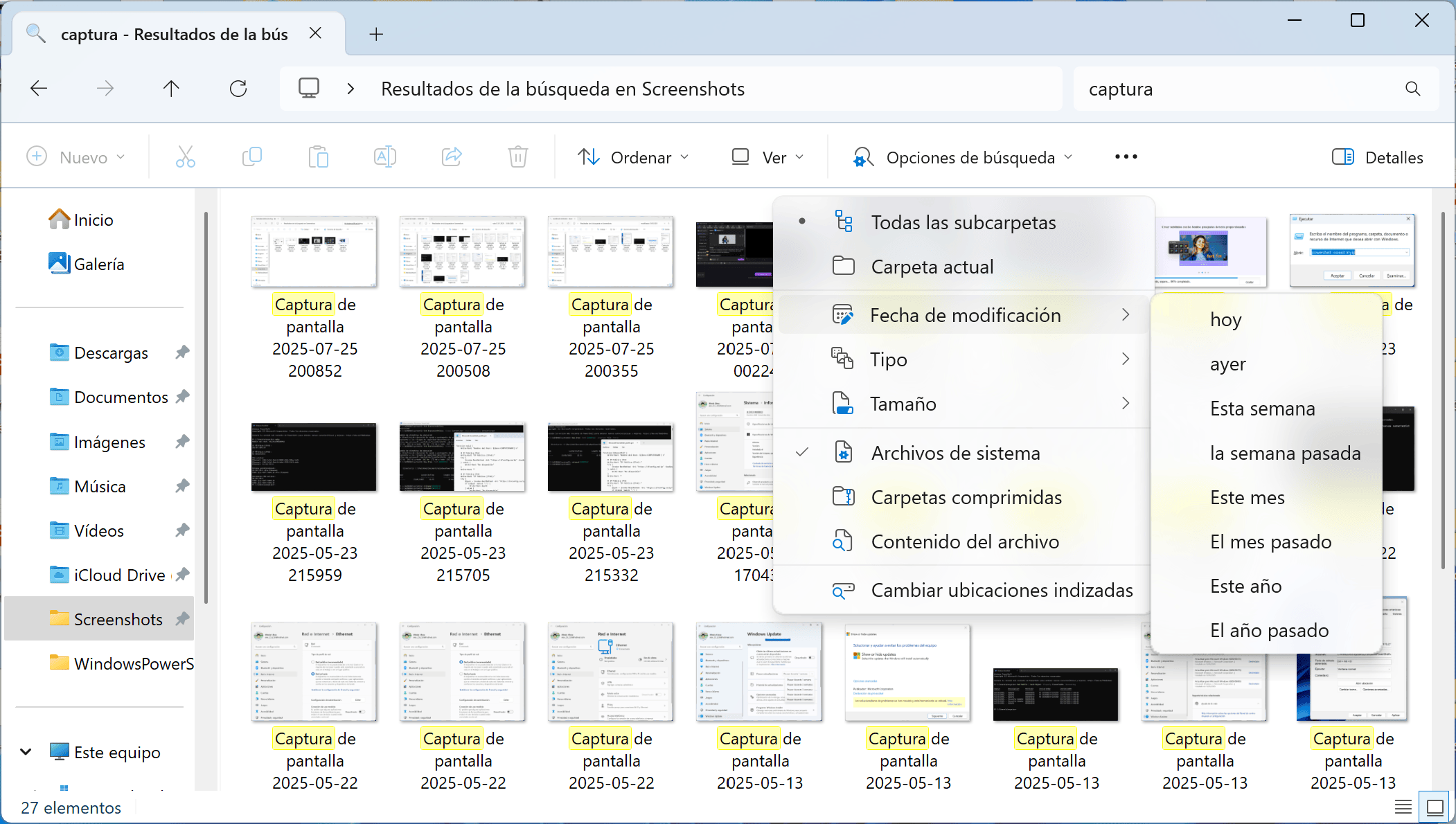Select the Rename icon in the toolbar
The height and width of the screenshot is (824, 1456).
click(385, 156)
